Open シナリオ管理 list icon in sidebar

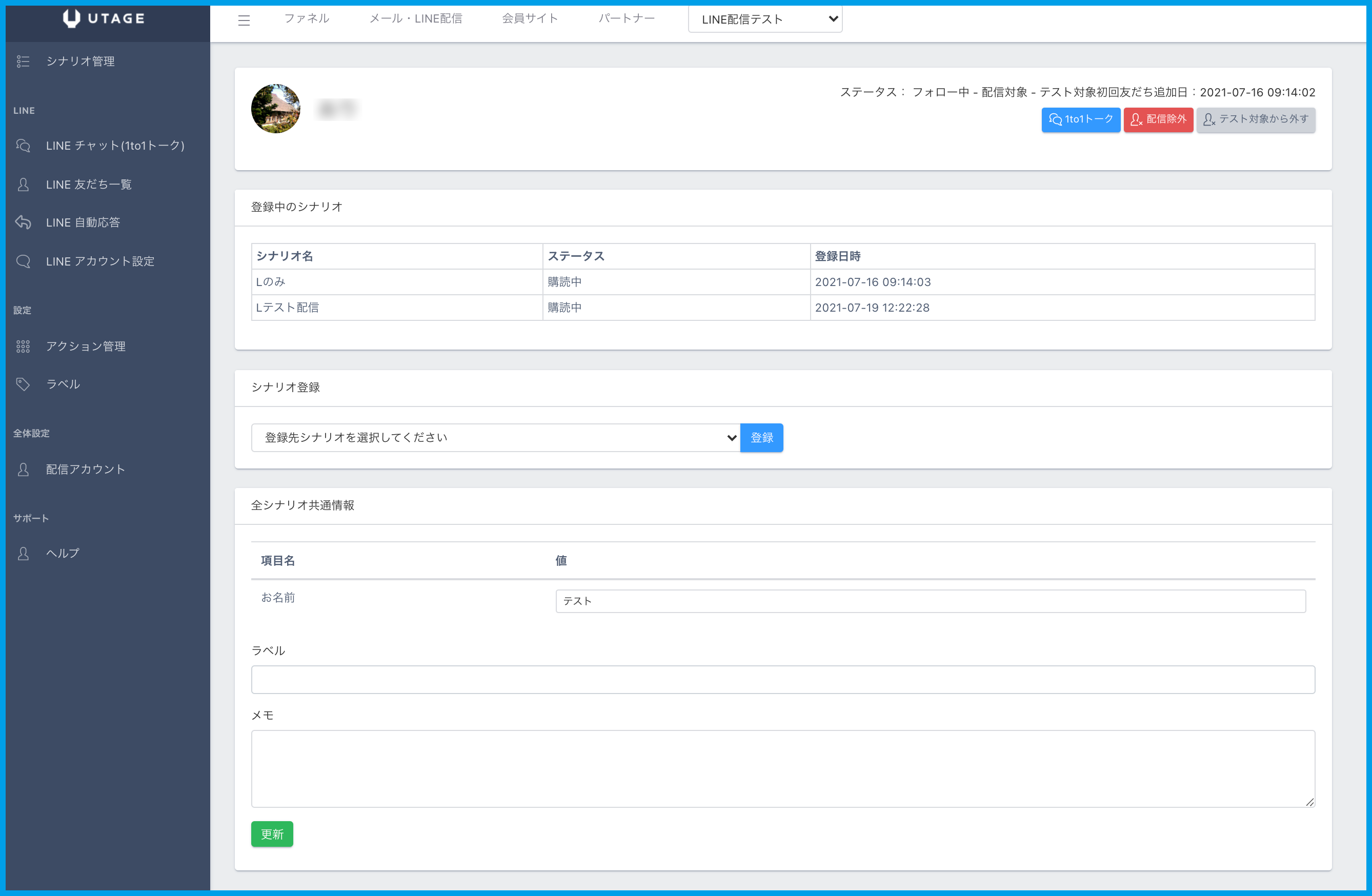tap(23, 61)
